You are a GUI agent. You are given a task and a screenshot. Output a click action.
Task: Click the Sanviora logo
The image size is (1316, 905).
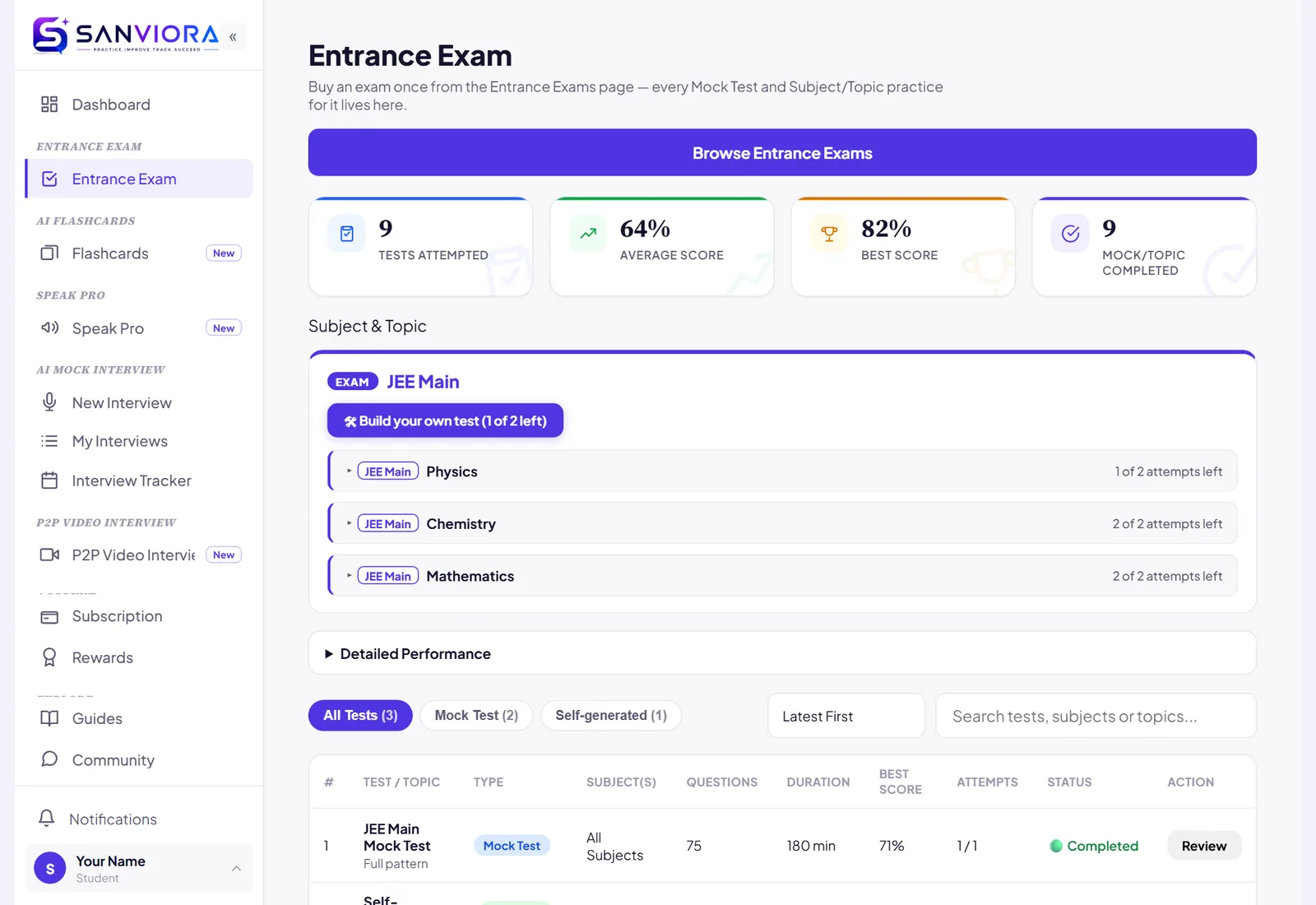click(x=125, y=35)
